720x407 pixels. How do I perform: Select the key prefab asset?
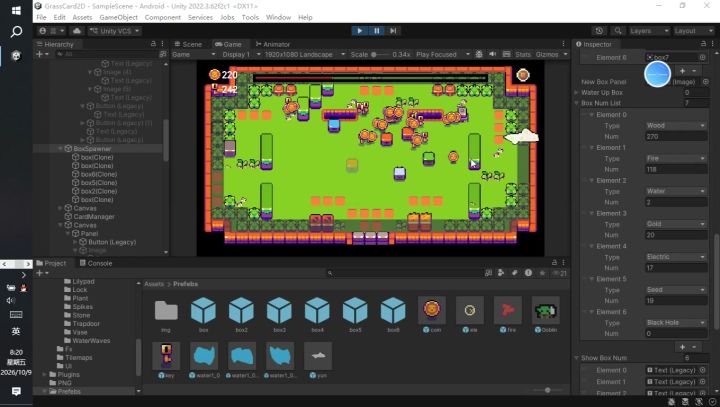click(x=166, y=360)
